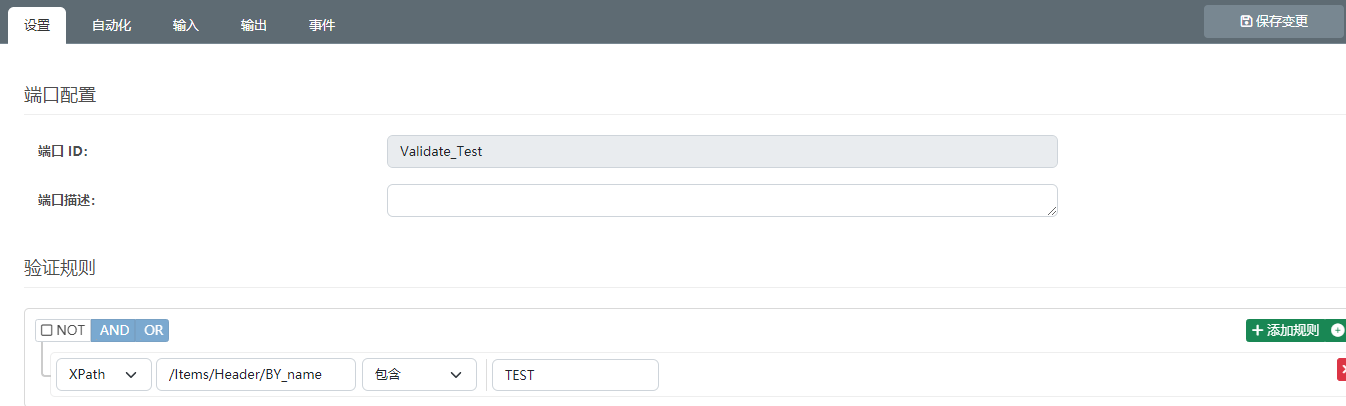Switch to the 输入 tab
Screen dimensions: 1346x406
click(186, 25)
